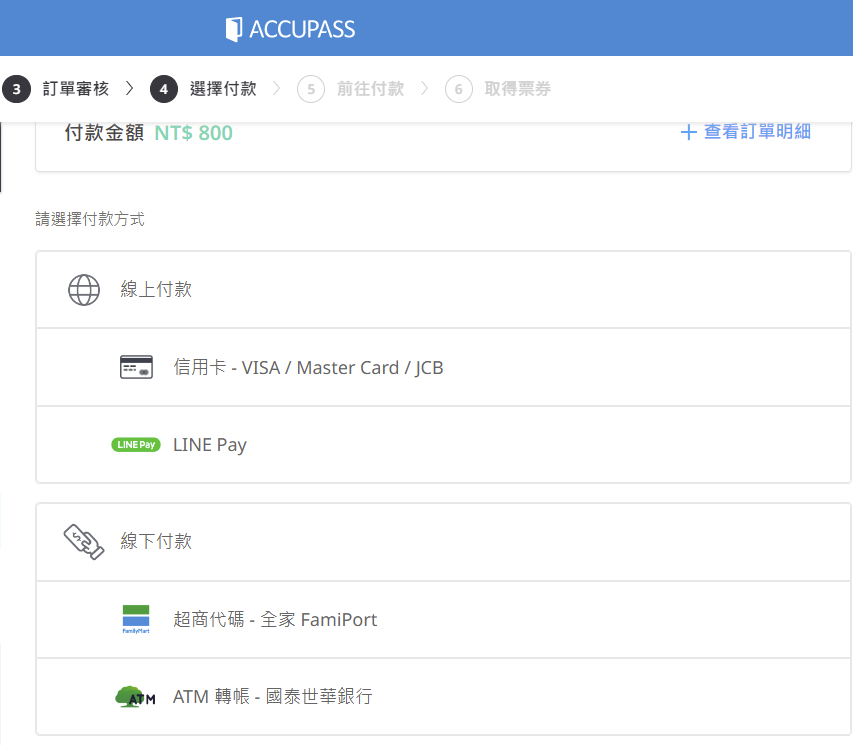Click the 取得票券 step label

click(517, 89)
